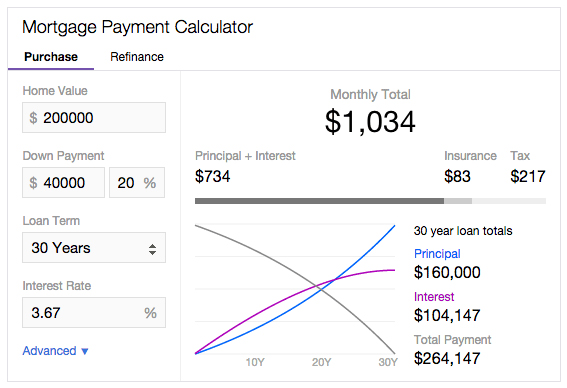Click the Advanced triangle arrow icon
The height and width of the screenshot is (388, 567).
coord(85,351)
